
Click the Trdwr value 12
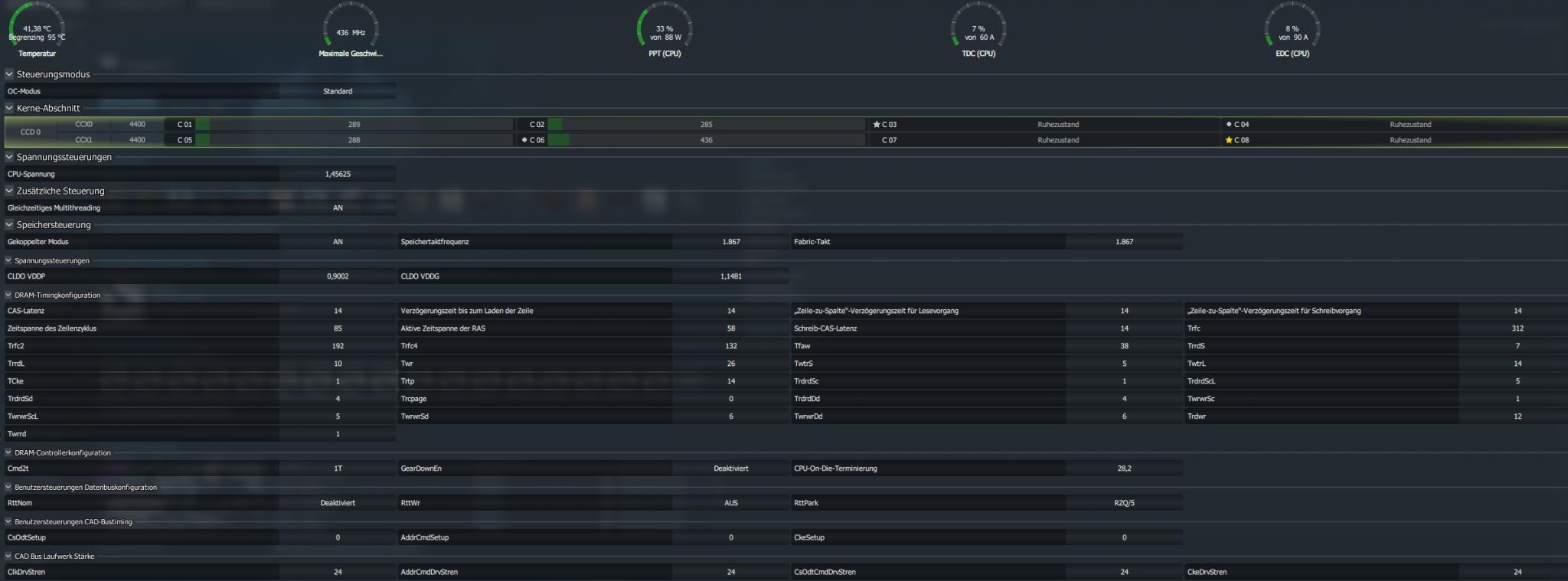click(x=1517, y=416)
